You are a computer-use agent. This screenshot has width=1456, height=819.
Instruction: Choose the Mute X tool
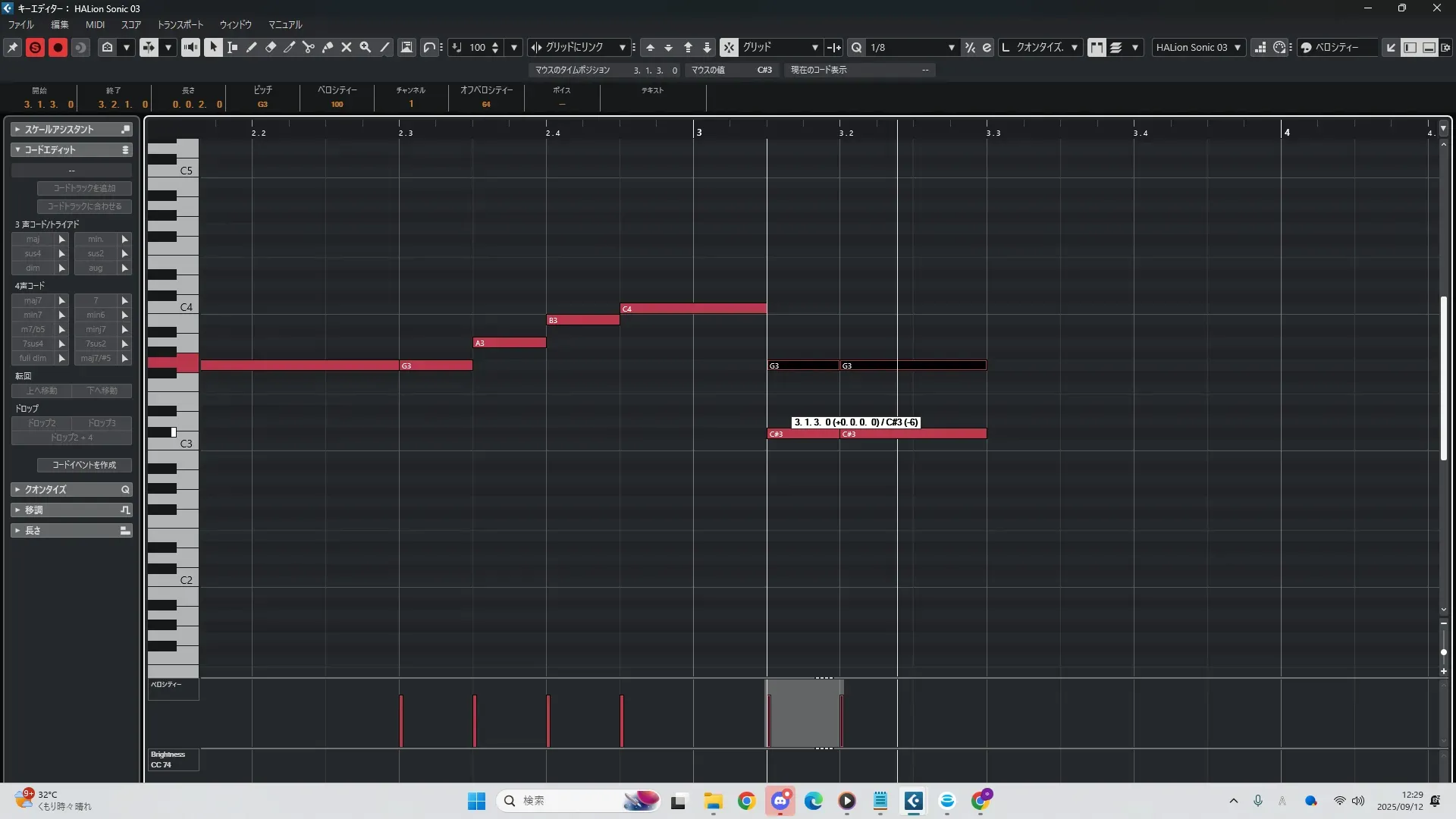pos(347,47)
